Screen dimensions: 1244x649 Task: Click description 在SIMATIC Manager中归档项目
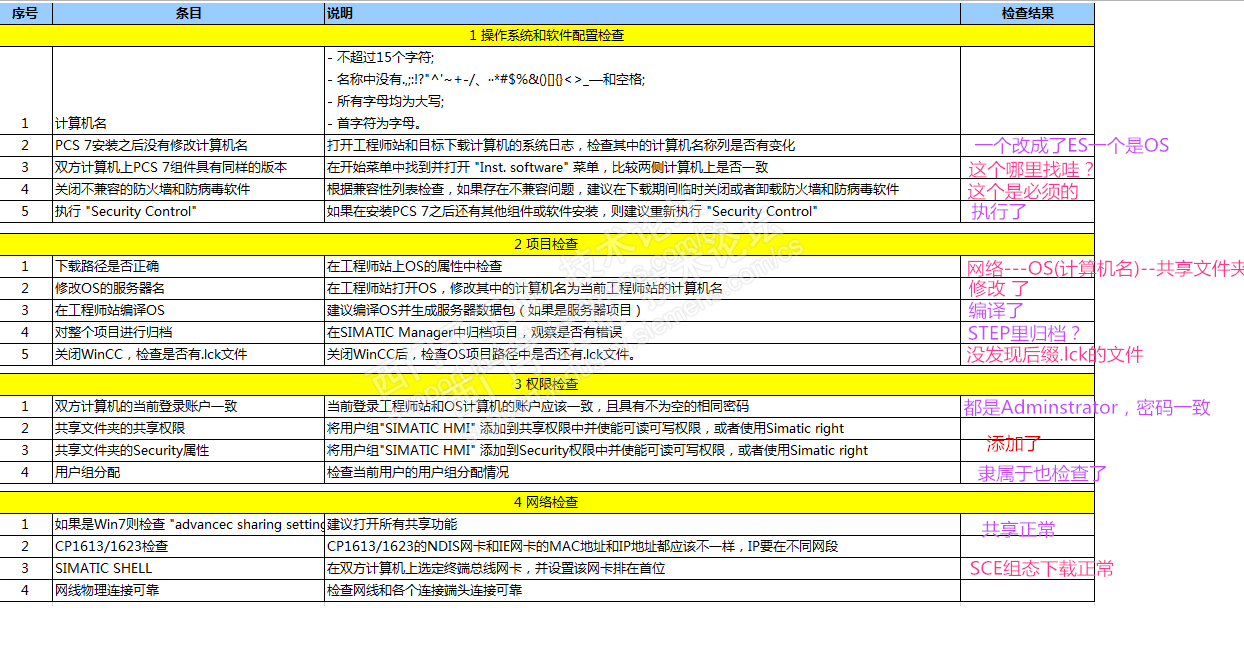pos(474,332)
